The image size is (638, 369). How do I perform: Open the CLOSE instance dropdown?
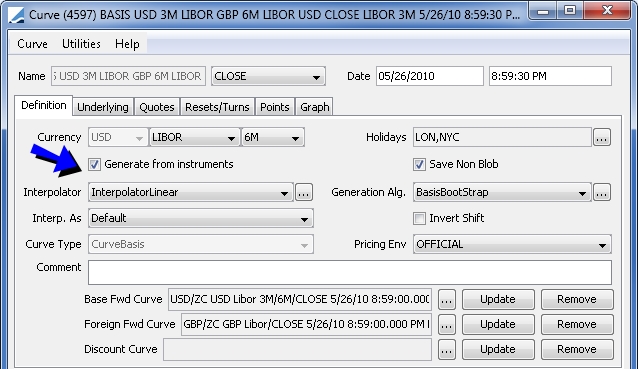268,76
